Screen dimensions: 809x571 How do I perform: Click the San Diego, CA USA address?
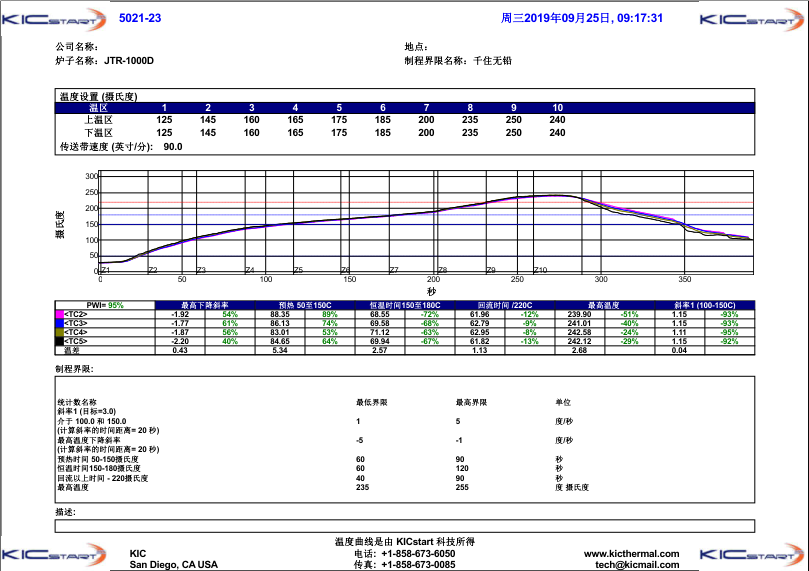point(174,565)
